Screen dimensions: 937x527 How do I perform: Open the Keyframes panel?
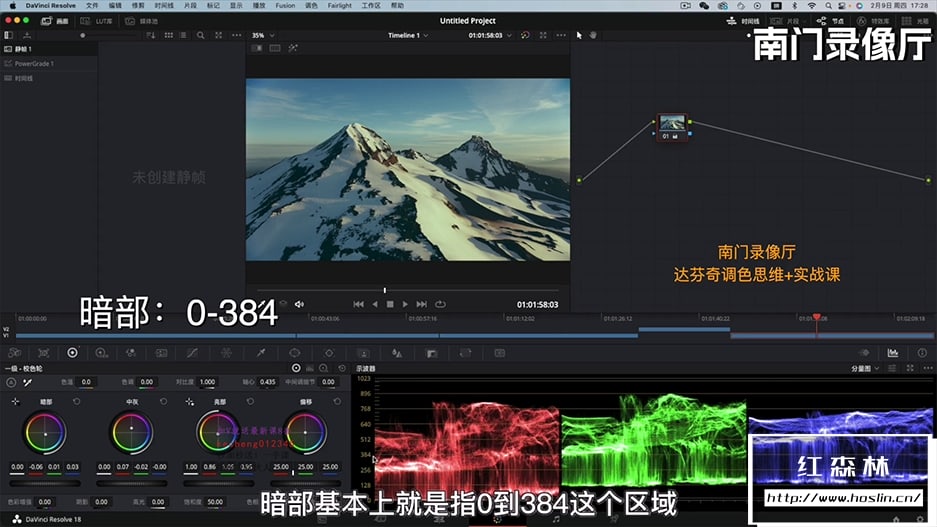[x=864, y=353]
